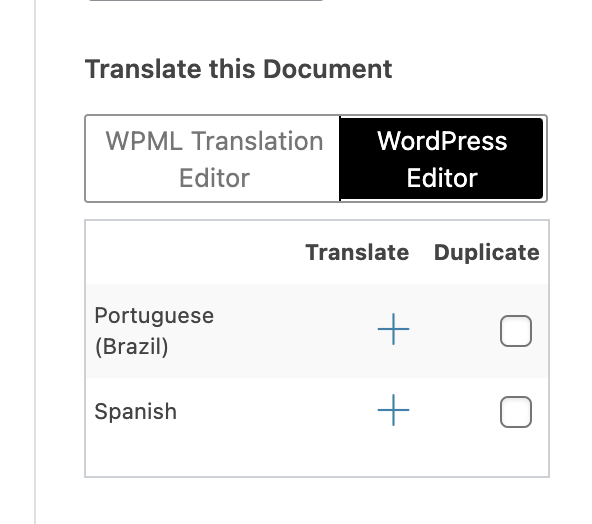Select the Spanish language label

[x=135, y=411]
